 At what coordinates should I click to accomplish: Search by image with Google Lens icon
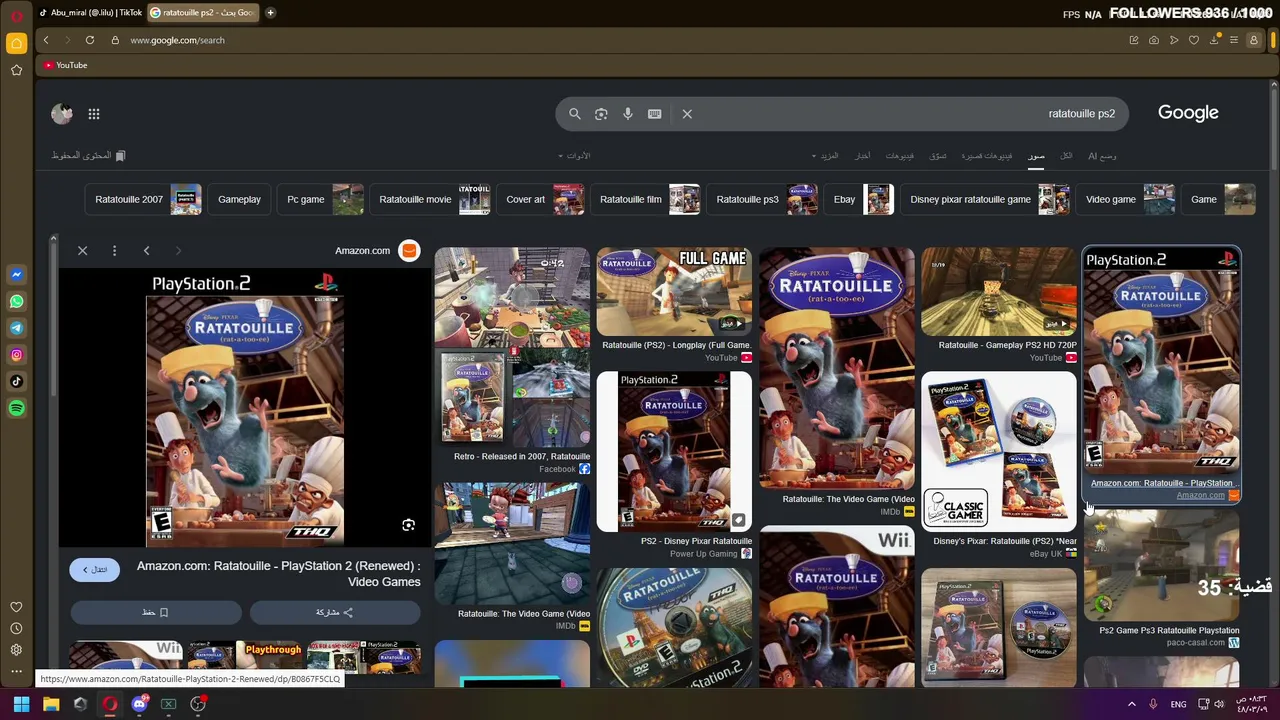[601, 114]
